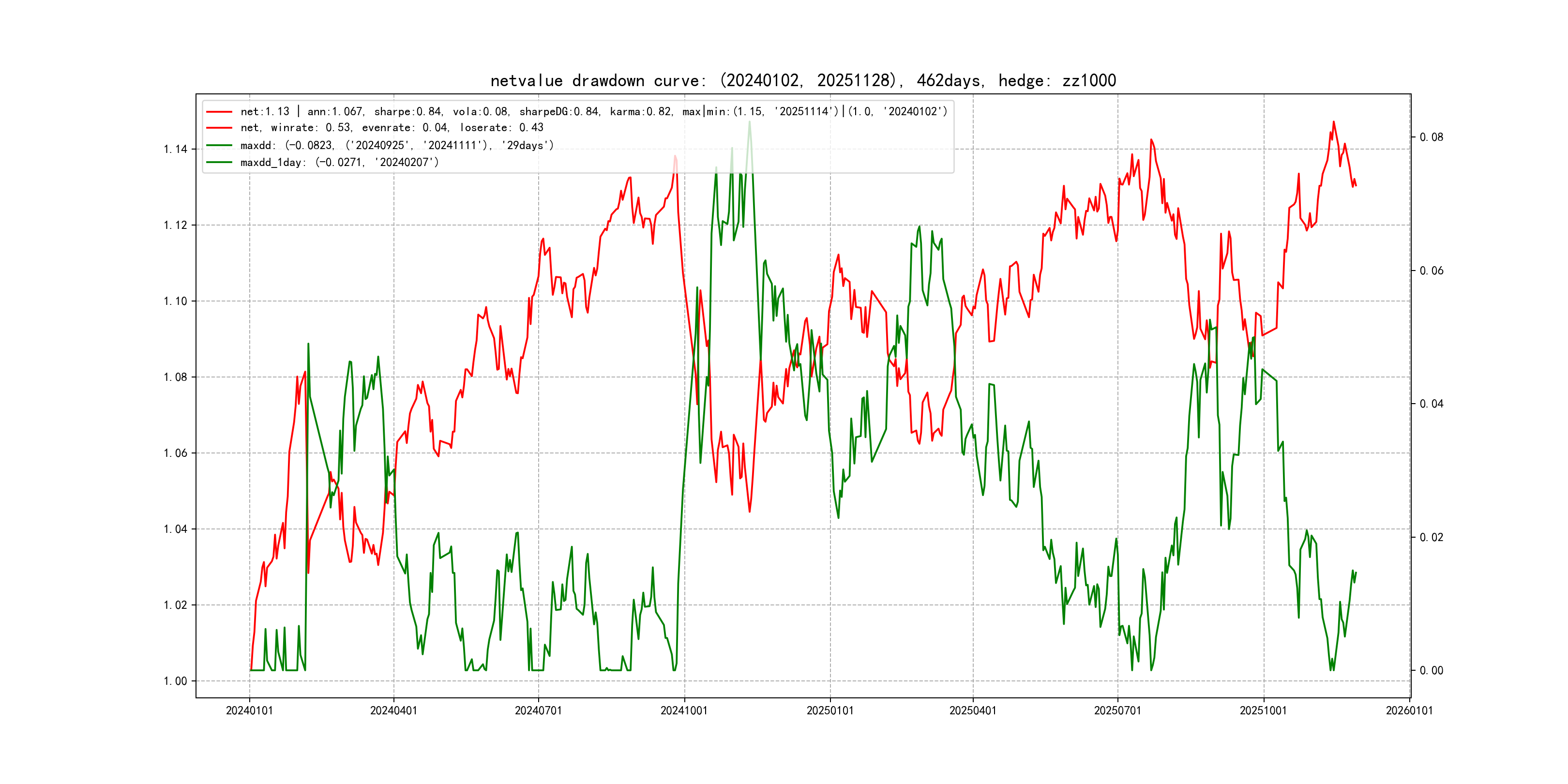Select the maxdd -0.0823 legend text
Viewport: 1568px width, 784px height.
pos(397,146)
